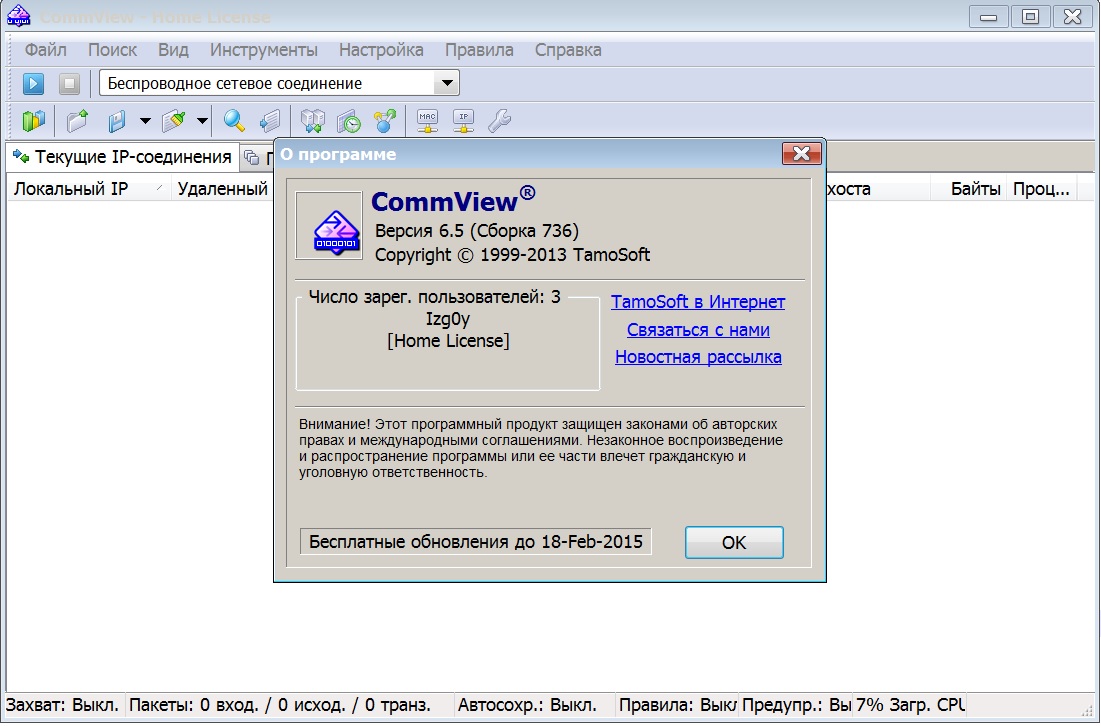
Task: Open settings with the wrench icon
Action: 499,121
